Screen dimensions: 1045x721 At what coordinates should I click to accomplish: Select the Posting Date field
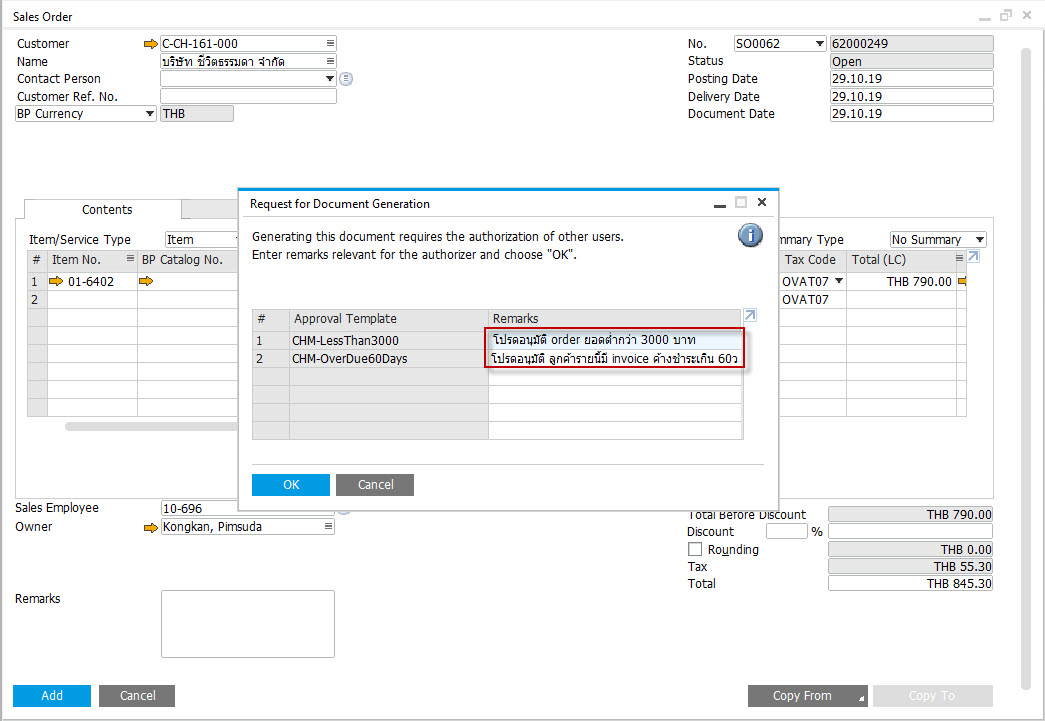tap(911, 79)
